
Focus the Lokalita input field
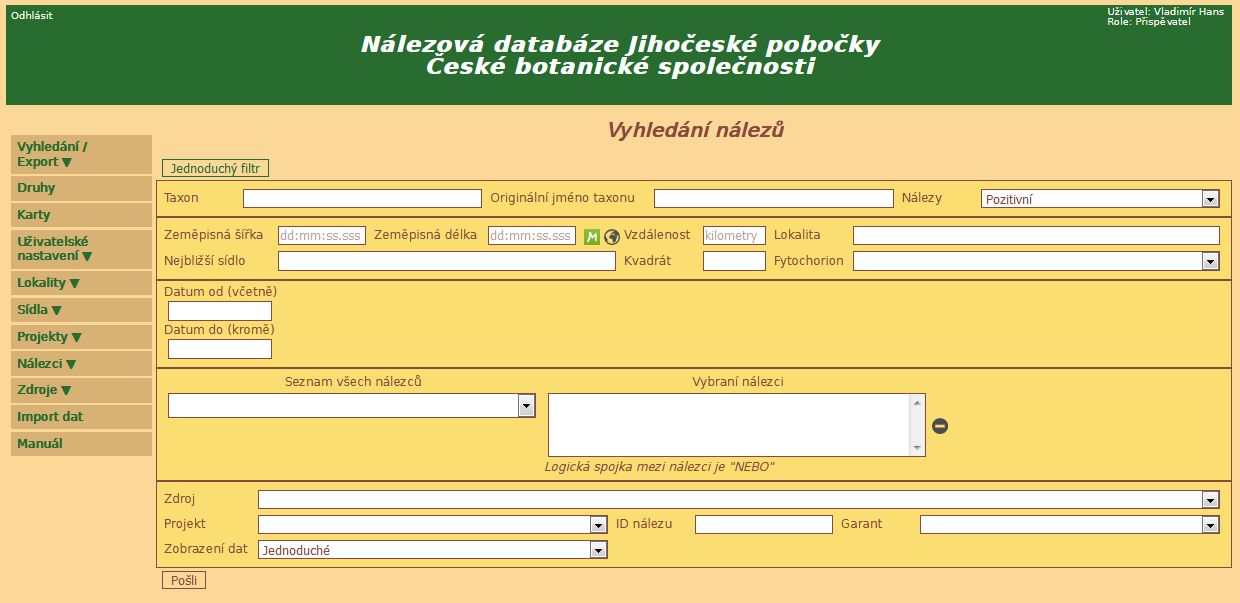1036,236
